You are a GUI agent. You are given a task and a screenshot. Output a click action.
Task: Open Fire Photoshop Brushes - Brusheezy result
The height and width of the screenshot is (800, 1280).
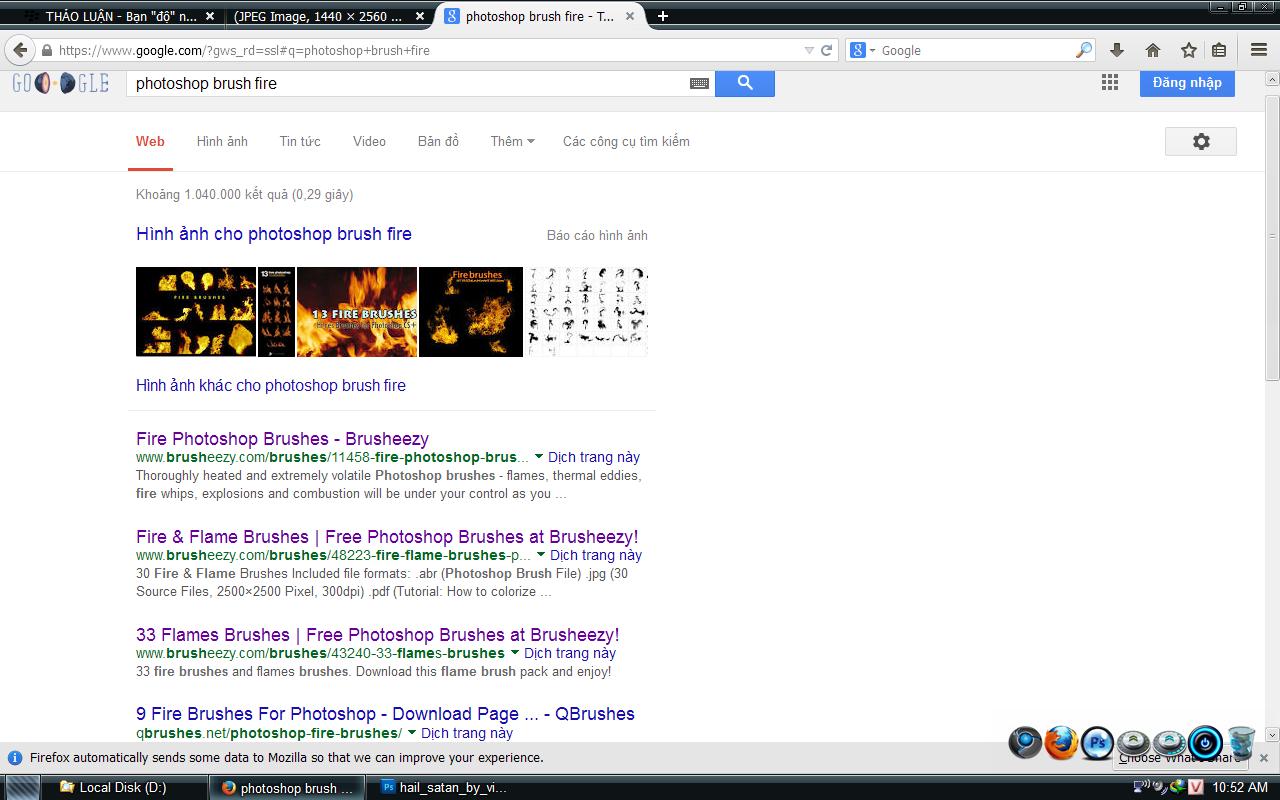[282, 439]
